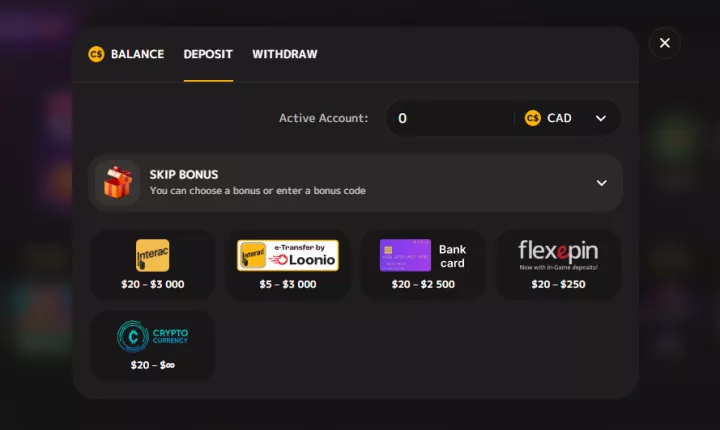The width and height of the screenshot is (720, 430).
Task: Click the account balance value 0
Action: tap(402, 119)
